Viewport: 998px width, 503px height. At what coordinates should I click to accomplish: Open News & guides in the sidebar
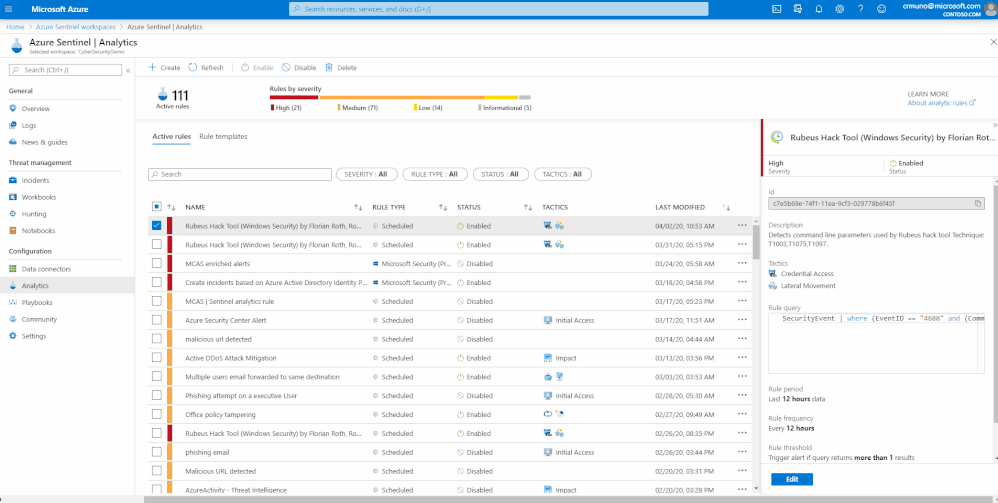(44, 142)
